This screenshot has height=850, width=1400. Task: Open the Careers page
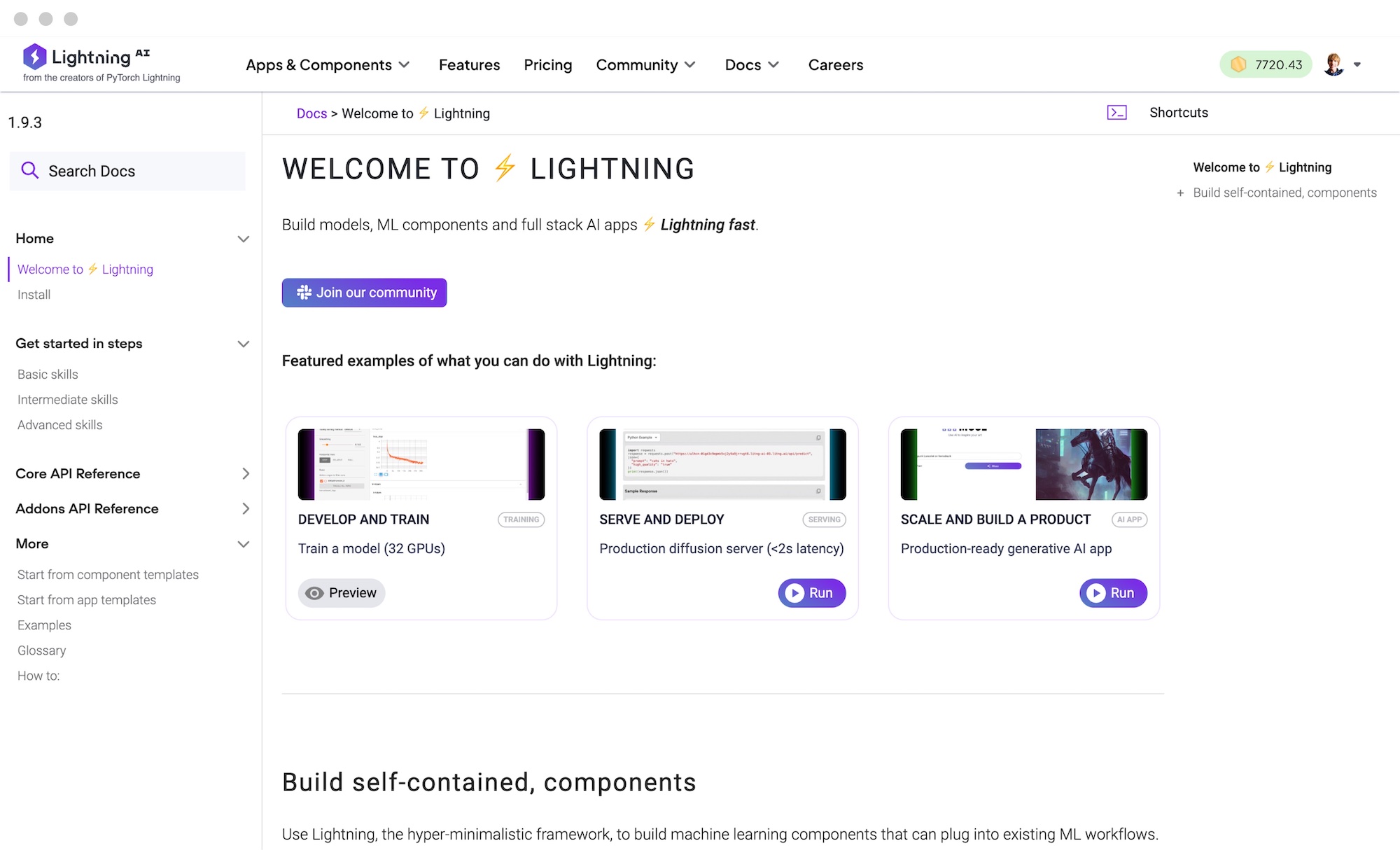[836, 64]
